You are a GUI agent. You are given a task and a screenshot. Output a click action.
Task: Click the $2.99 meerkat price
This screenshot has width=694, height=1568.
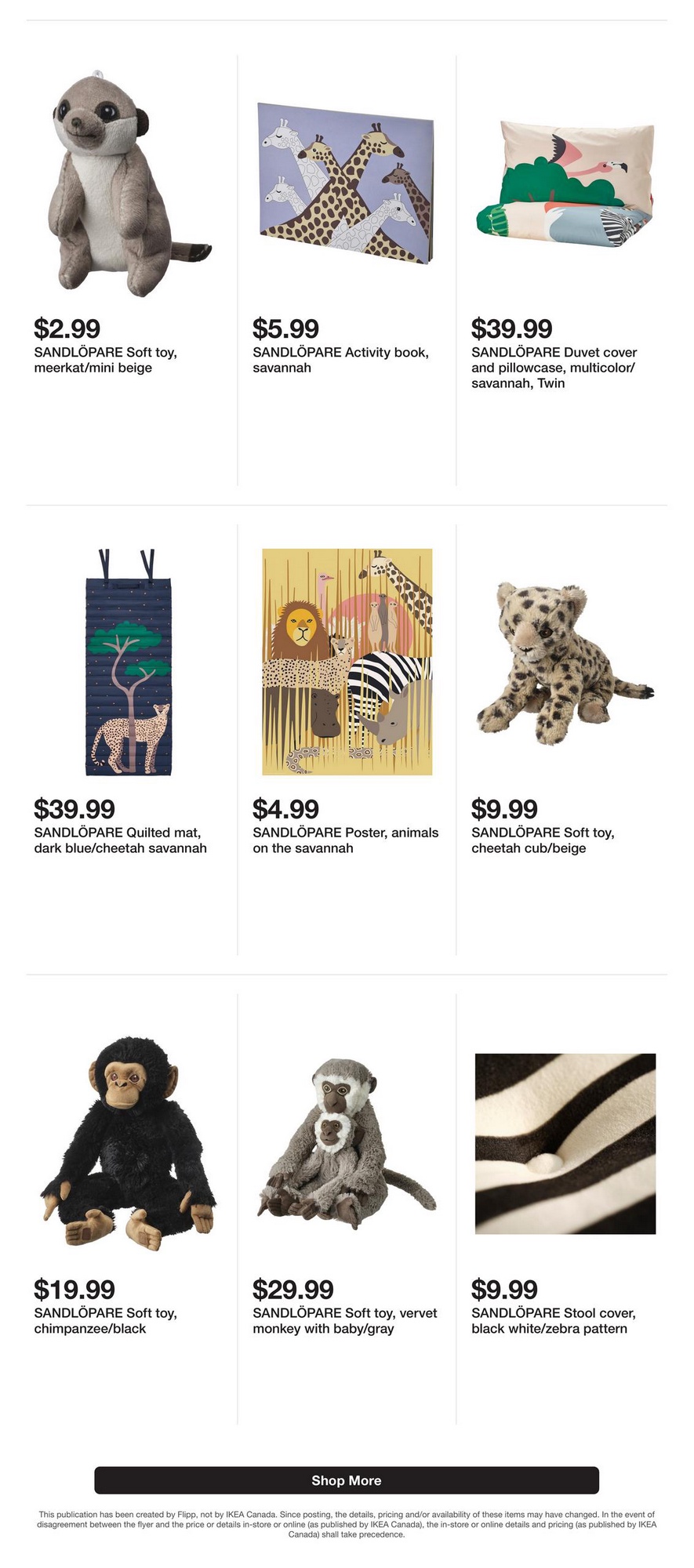point(67,328)
